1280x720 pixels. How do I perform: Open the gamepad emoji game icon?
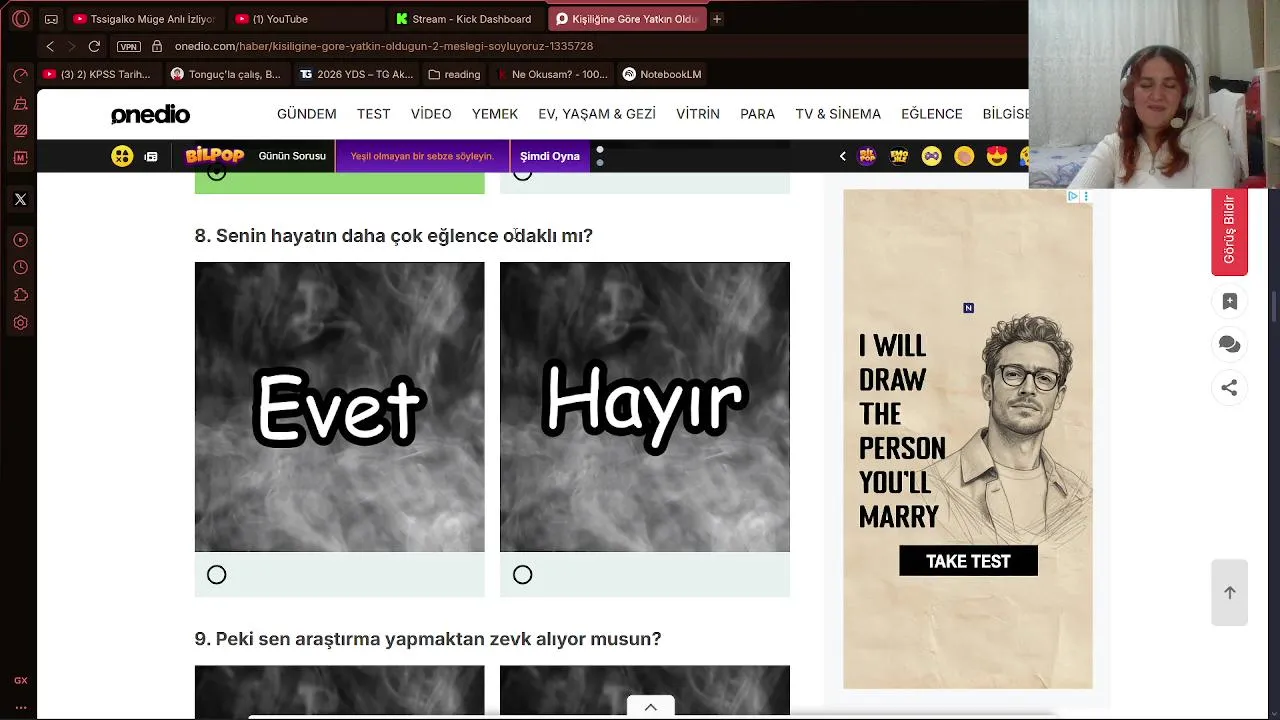pyautogui.click(x=931, y=156)
